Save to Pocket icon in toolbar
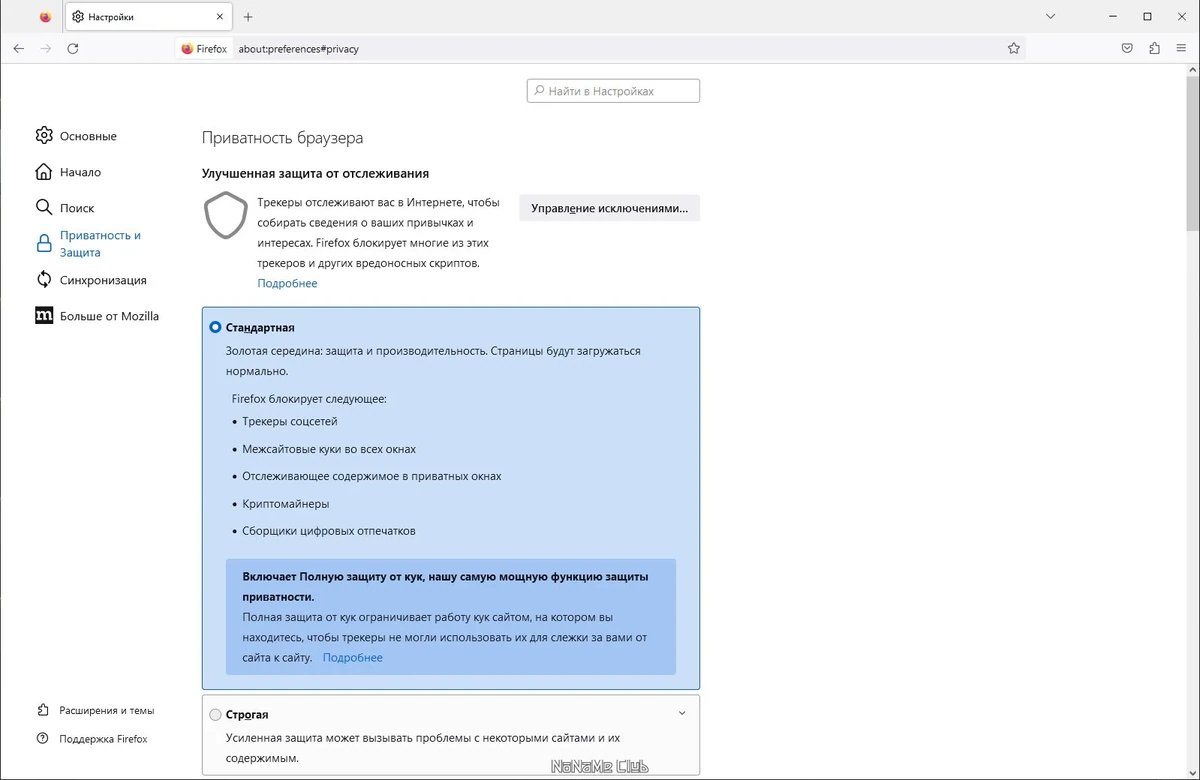This screenshot has width=1200, height=780. [x=1127, y=48]
